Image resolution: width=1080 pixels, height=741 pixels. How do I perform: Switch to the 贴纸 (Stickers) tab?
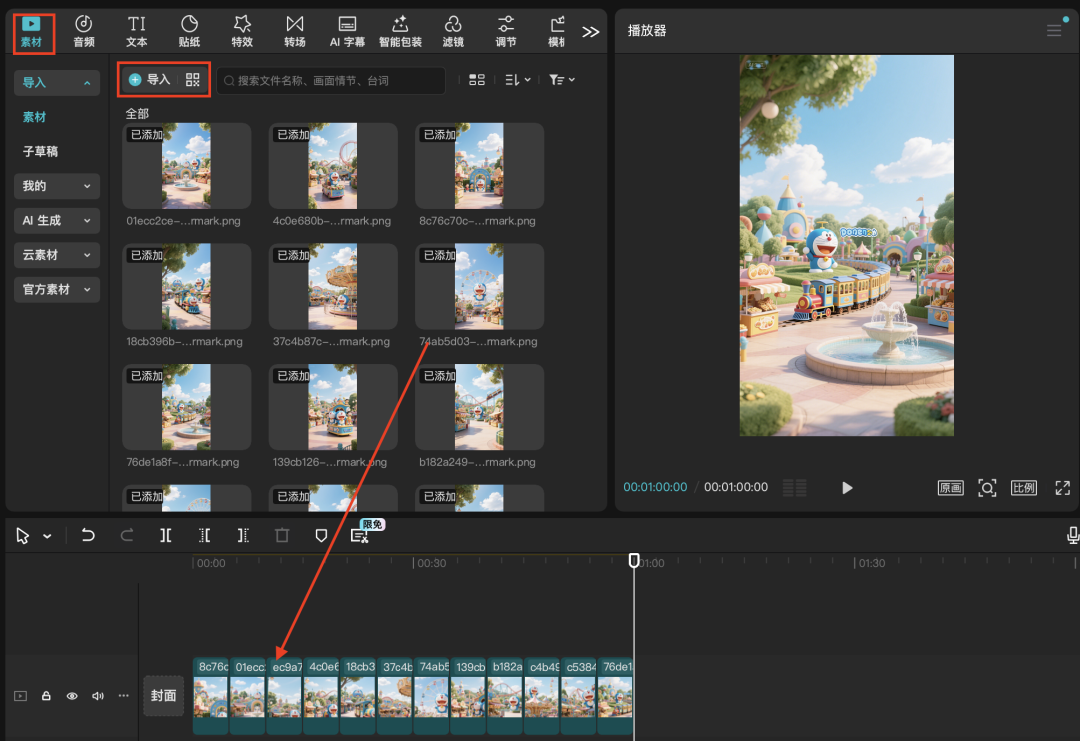tap(189, 30)
